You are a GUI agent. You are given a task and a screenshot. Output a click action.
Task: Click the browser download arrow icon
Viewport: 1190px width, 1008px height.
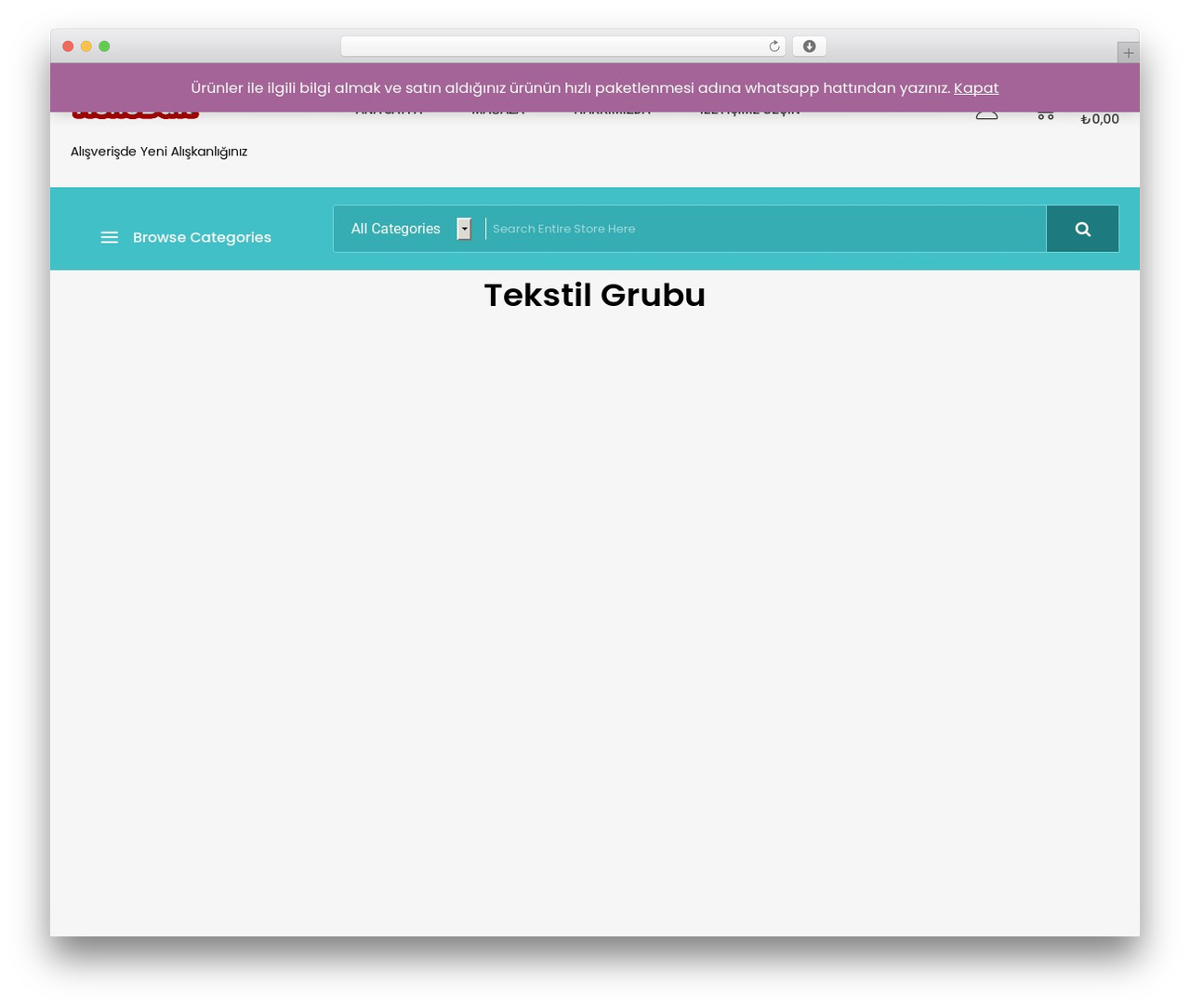[809, 46]
